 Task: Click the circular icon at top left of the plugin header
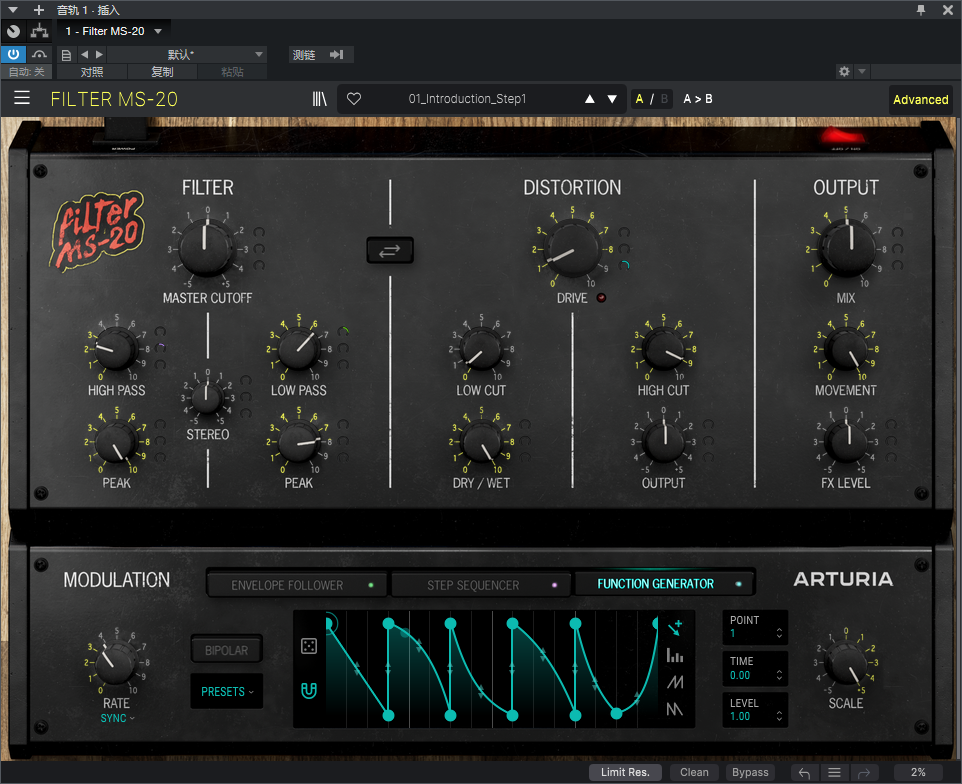[x=13, y=31]
